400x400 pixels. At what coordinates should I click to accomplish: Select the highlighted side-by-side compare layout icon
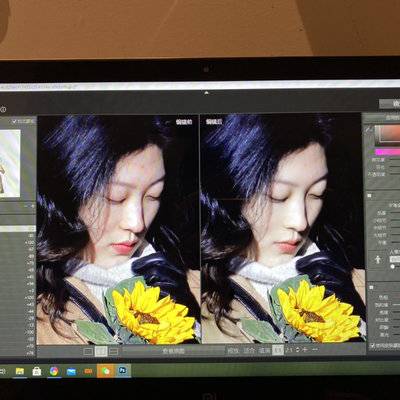click(101, 351)
